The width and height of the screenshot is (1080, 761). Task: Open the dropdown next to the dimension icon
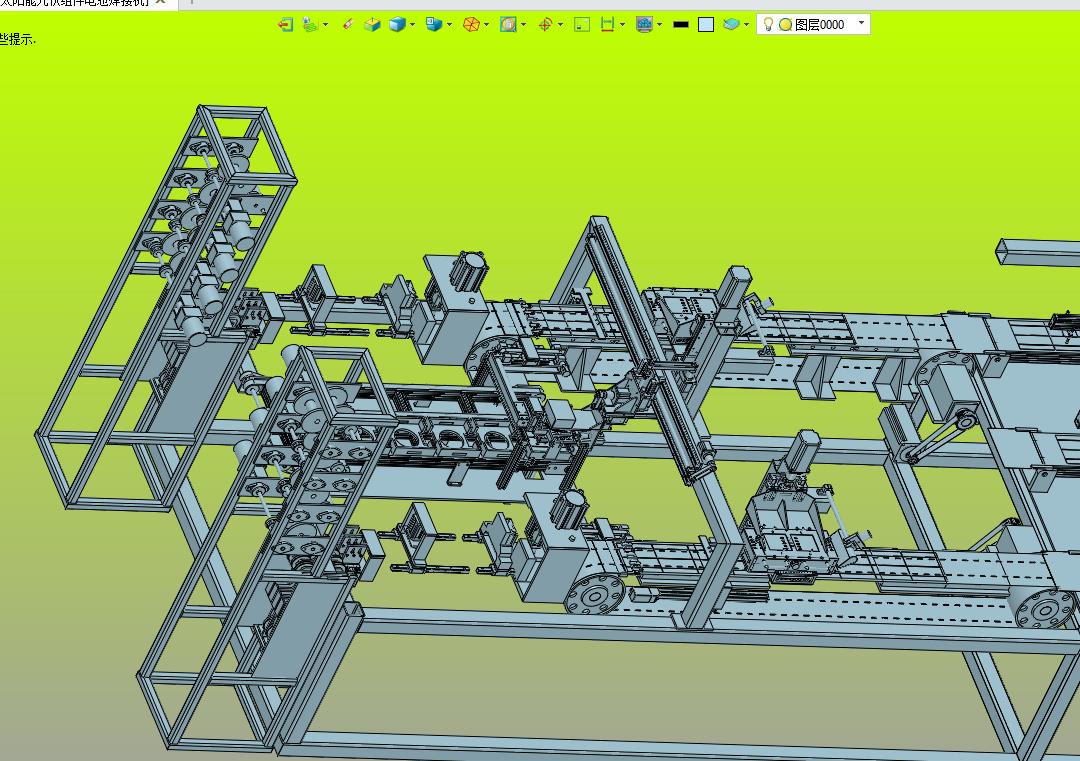click(x=622, y=25)
